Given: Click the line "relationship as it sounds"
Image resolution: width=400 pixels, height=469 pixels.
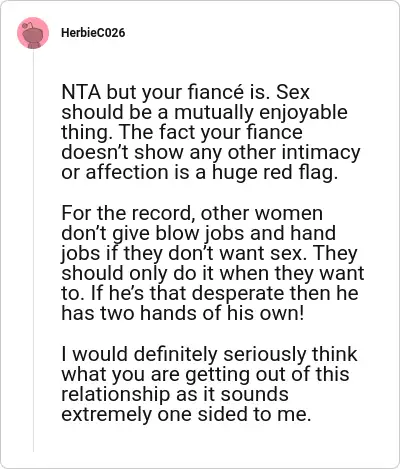Looking at the screenshot, I should 175,394.
